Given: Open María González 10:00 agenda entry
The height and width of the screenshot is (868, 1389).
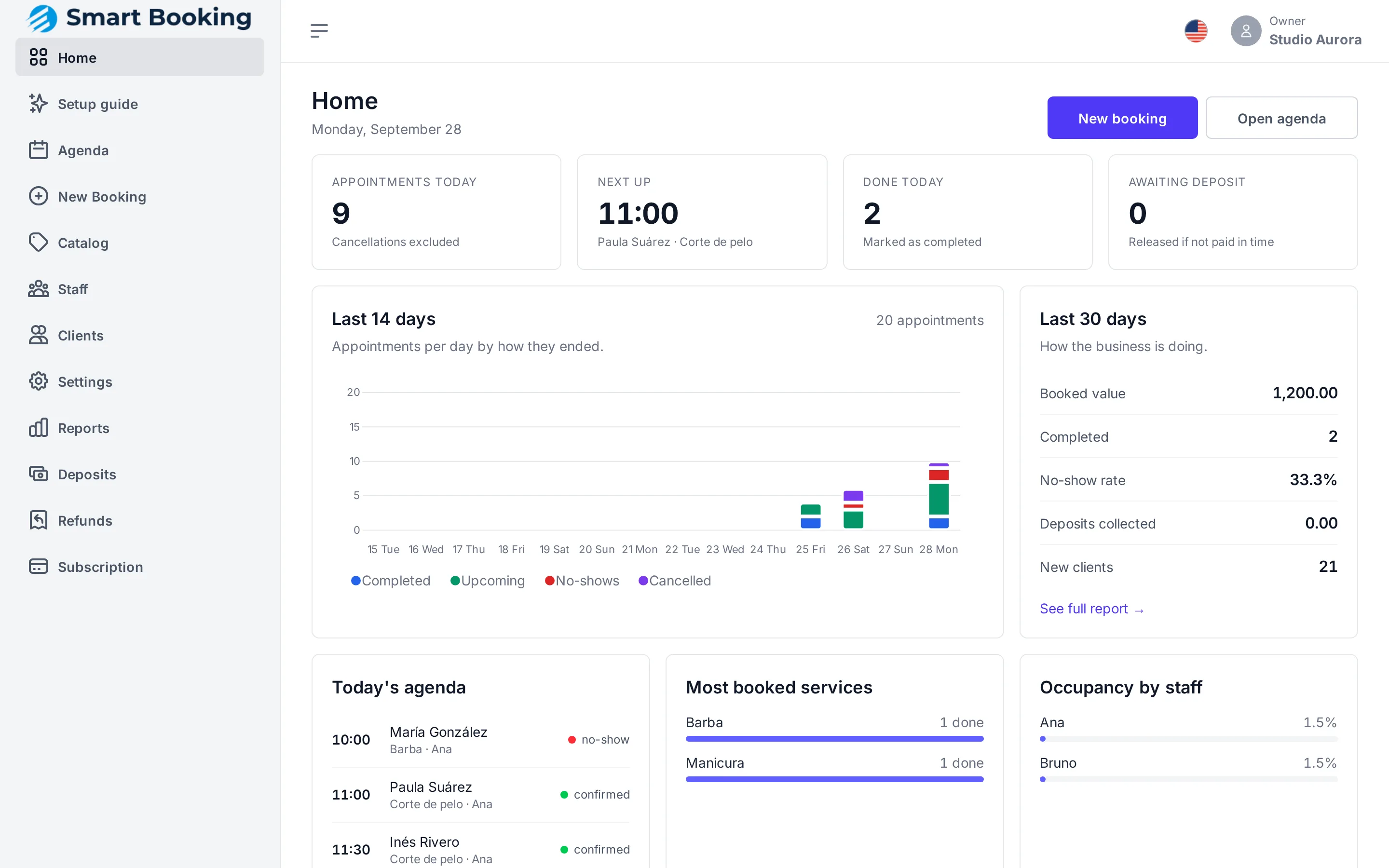Looking at the screenshot, I should coord(480,740).
